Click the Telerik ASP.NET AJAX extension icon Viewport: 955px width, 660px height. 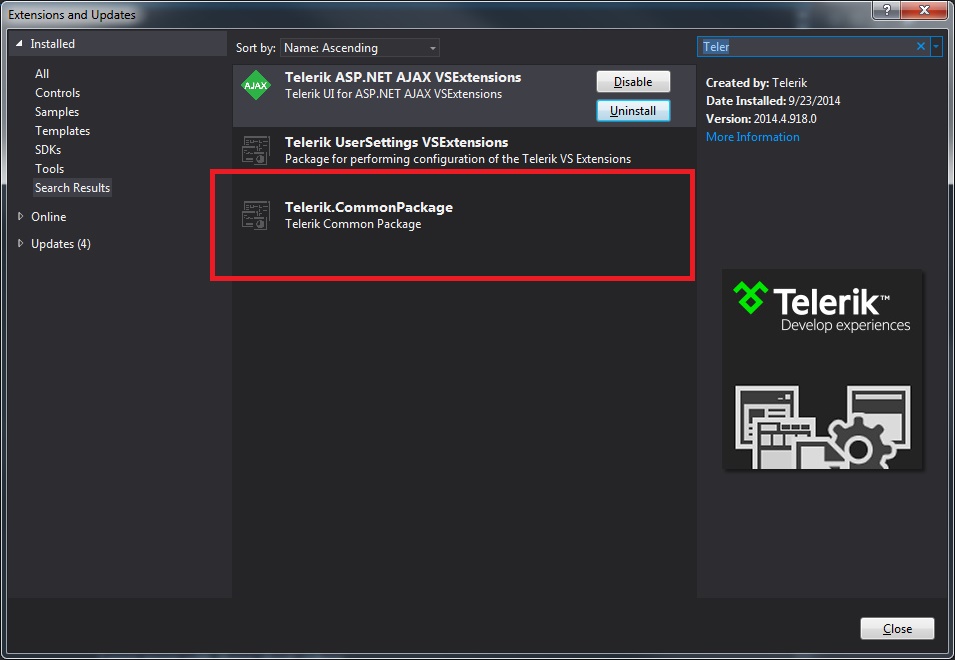(256, 85)
